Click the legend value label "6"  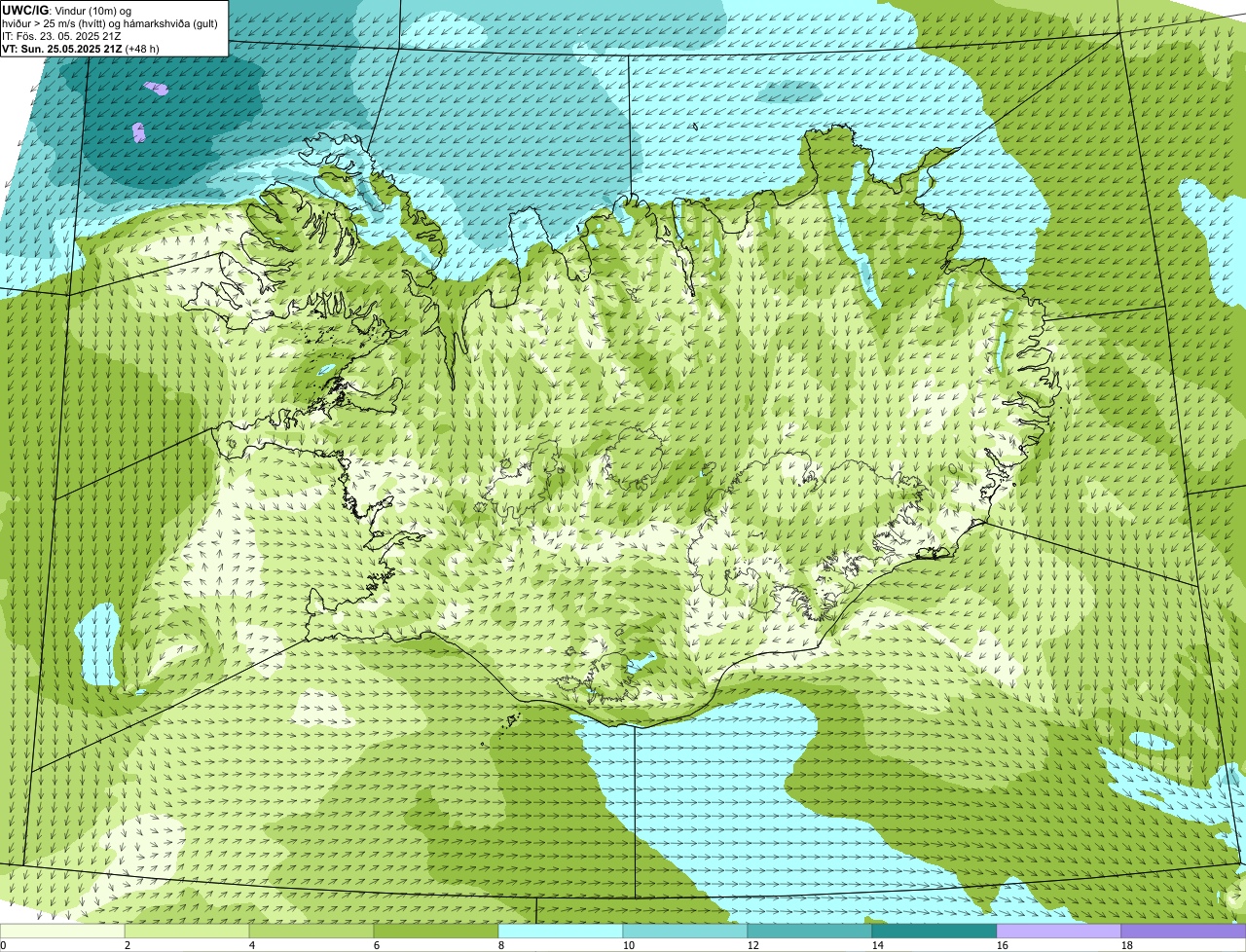coord(377,945)
